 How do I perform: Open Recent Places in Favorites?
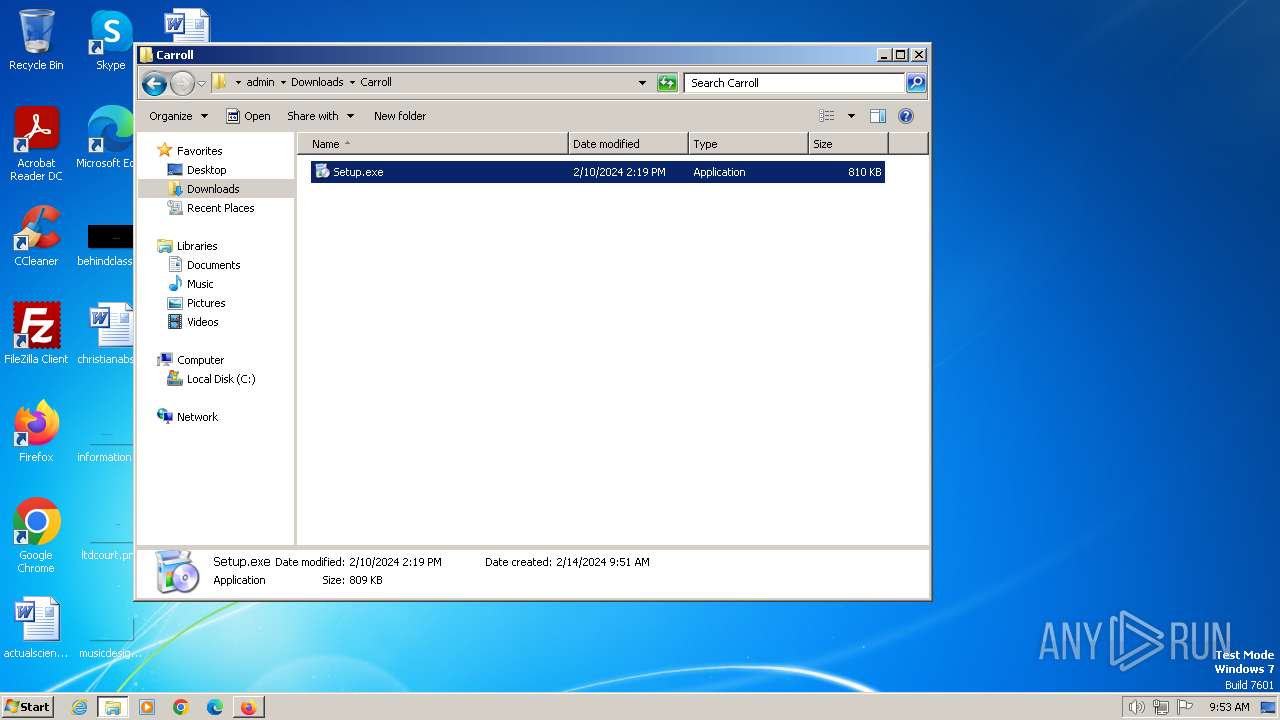pyautogui.click(x=220, y=208)
